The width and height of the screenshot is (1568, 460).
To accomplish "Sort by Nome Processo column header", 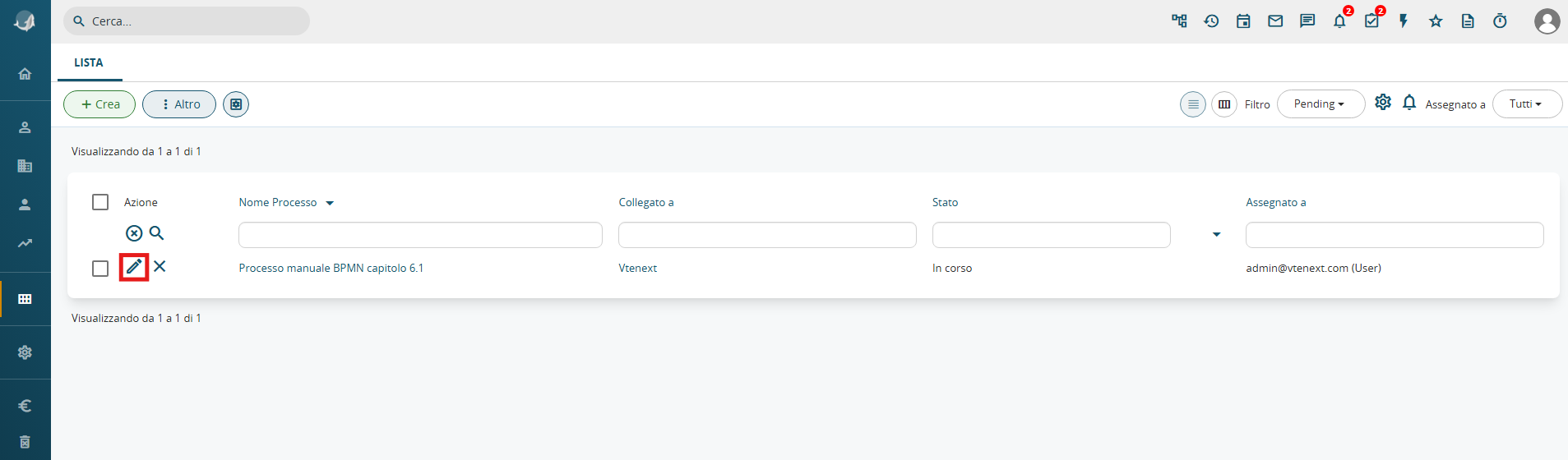I will click(278, 202).
